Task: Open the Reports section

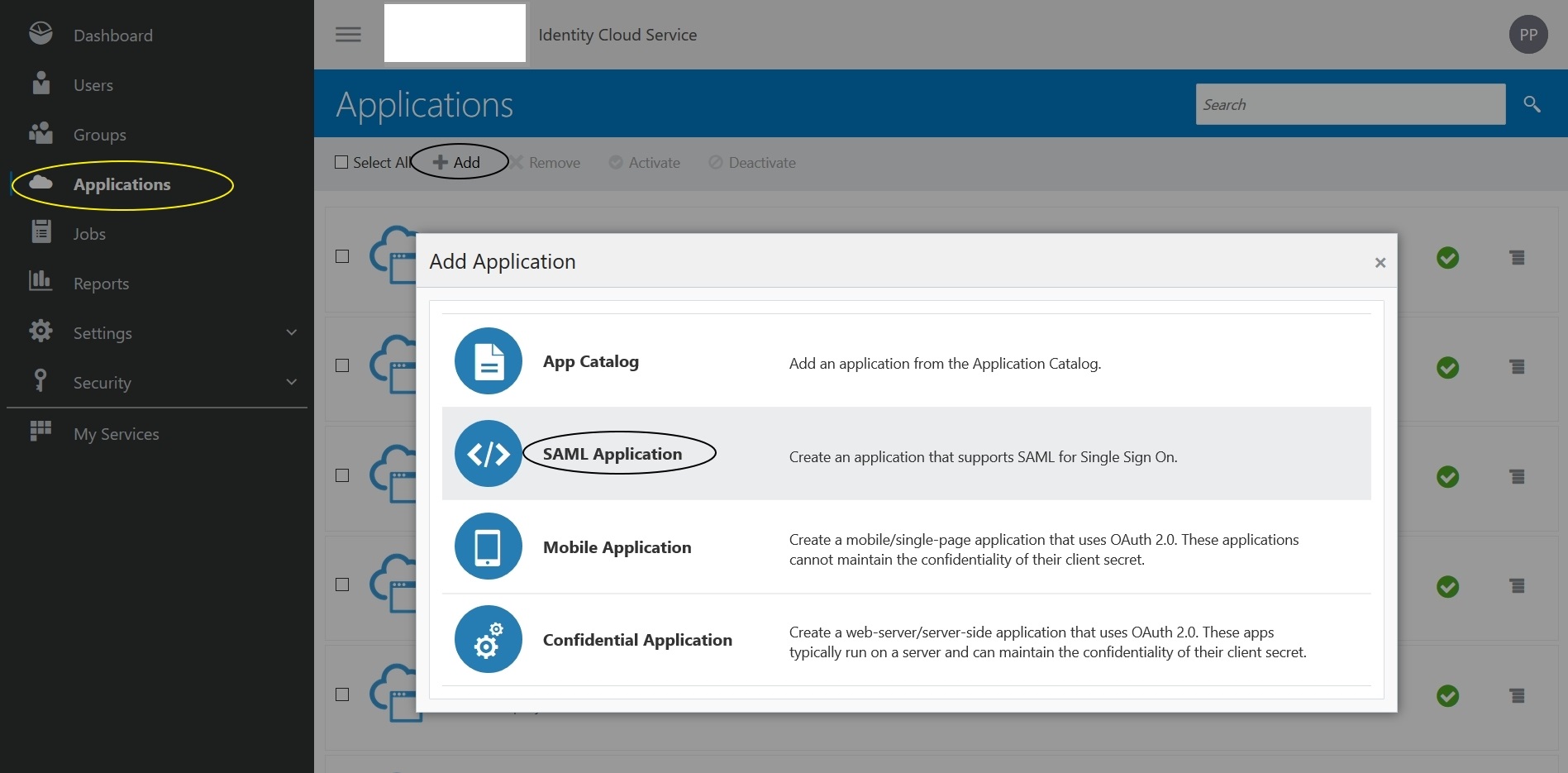Action: click(x=101, y=283)
